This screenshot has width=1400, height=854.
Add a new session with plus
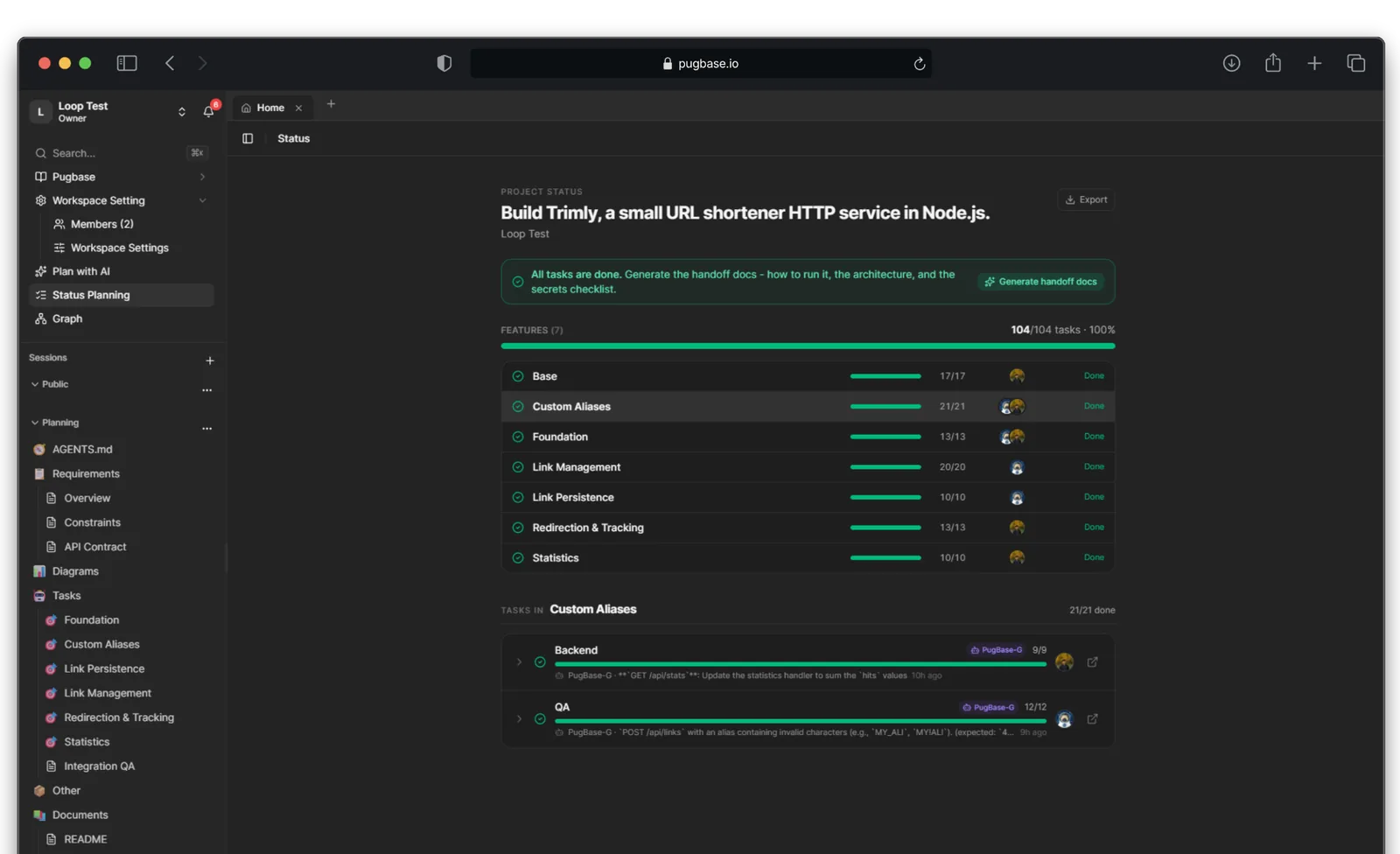210,360
